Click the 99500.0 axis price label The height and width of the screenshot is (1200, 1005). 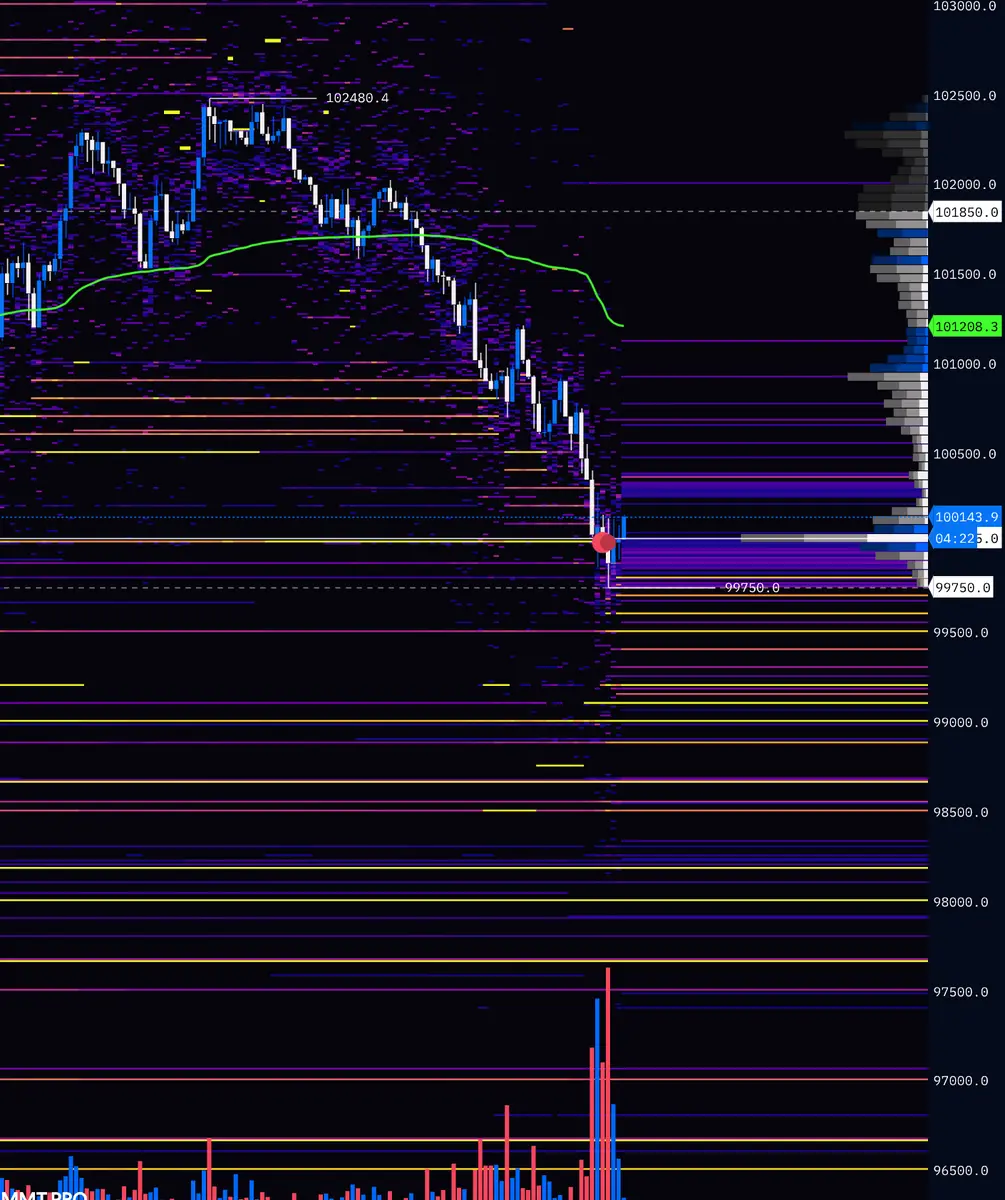pyautogui.click(x=961, y=633)
